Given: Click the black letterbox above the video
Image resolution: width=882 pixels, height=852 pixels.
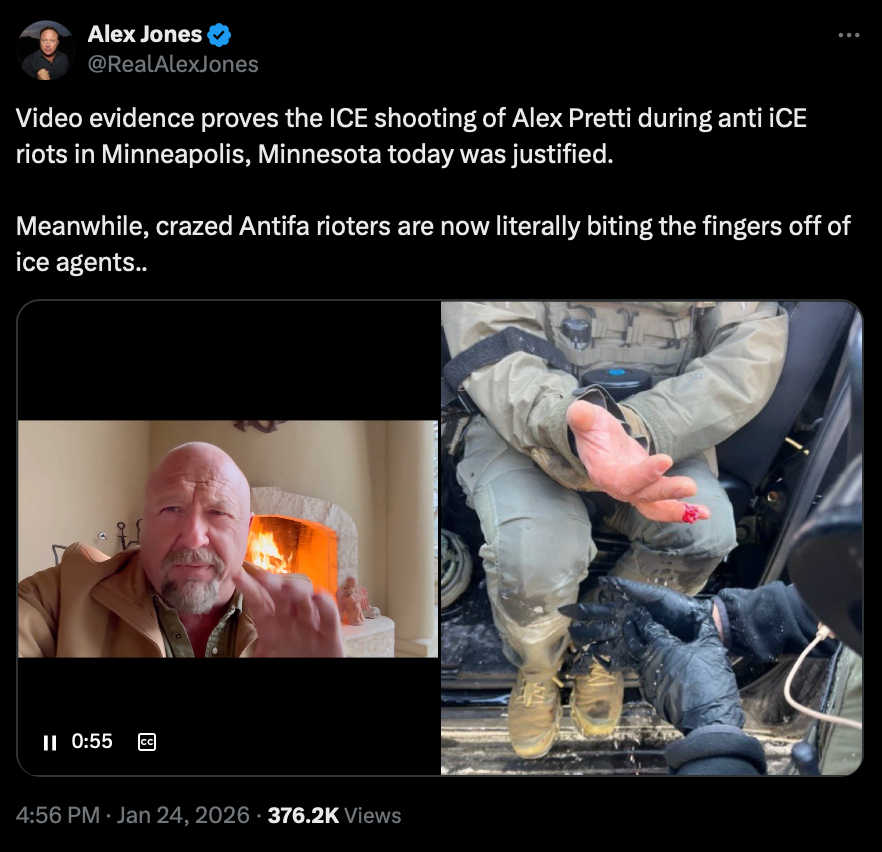Looking at the screenshot, I should pyautogui.click(x=228, y=360).
